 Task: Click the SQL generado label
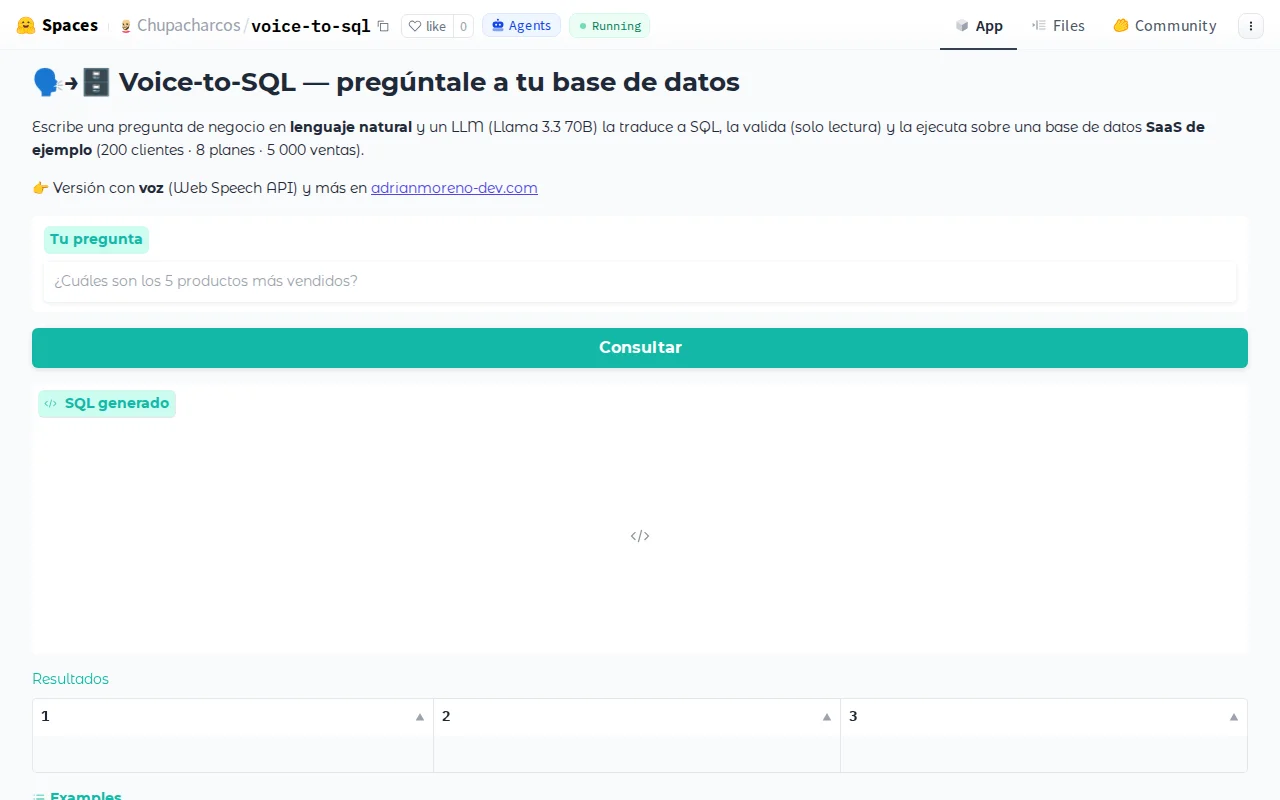coord(107,403)
